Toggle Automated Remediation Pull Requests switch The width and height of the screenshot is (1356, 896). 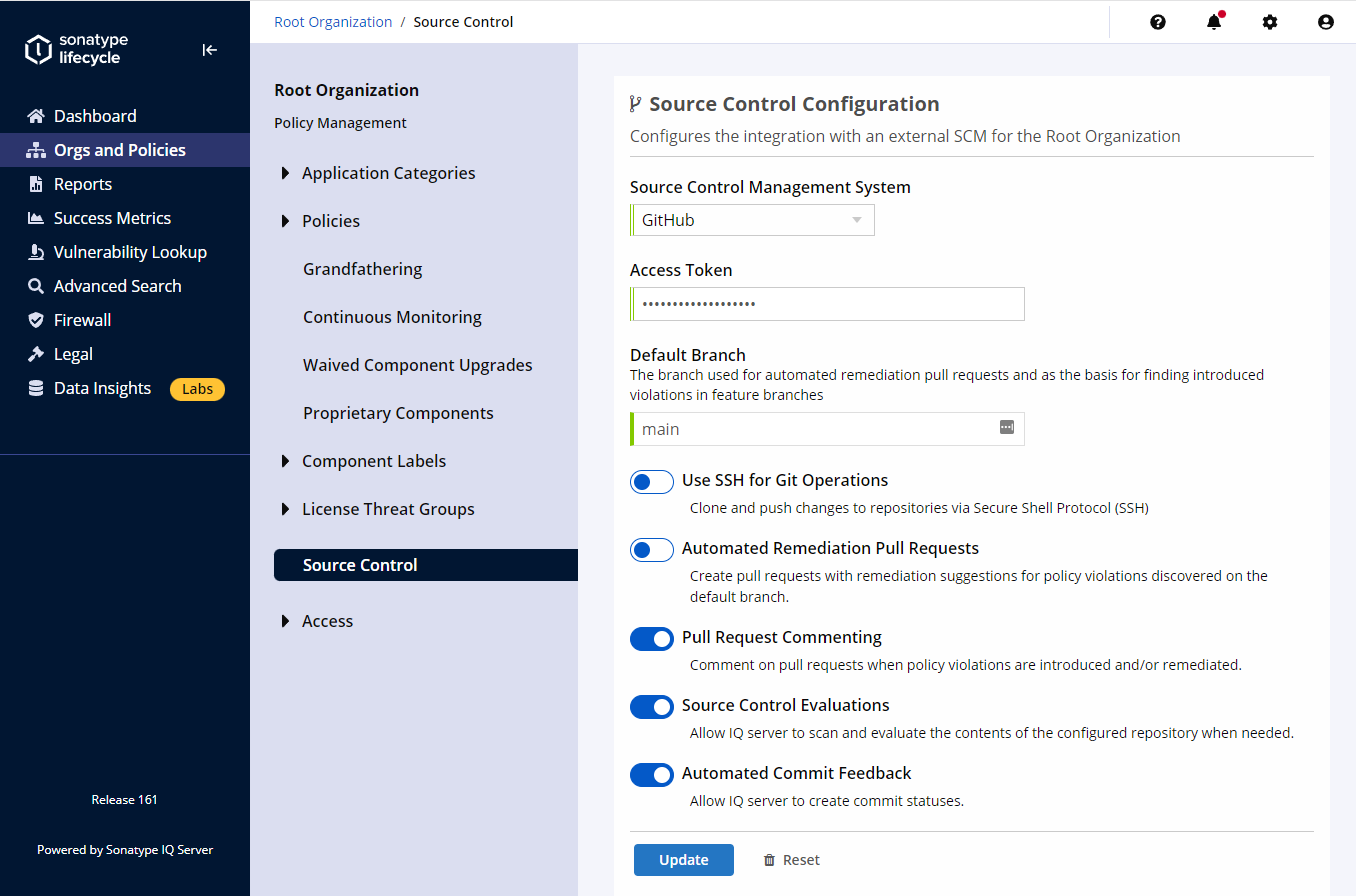coord(652,550)
